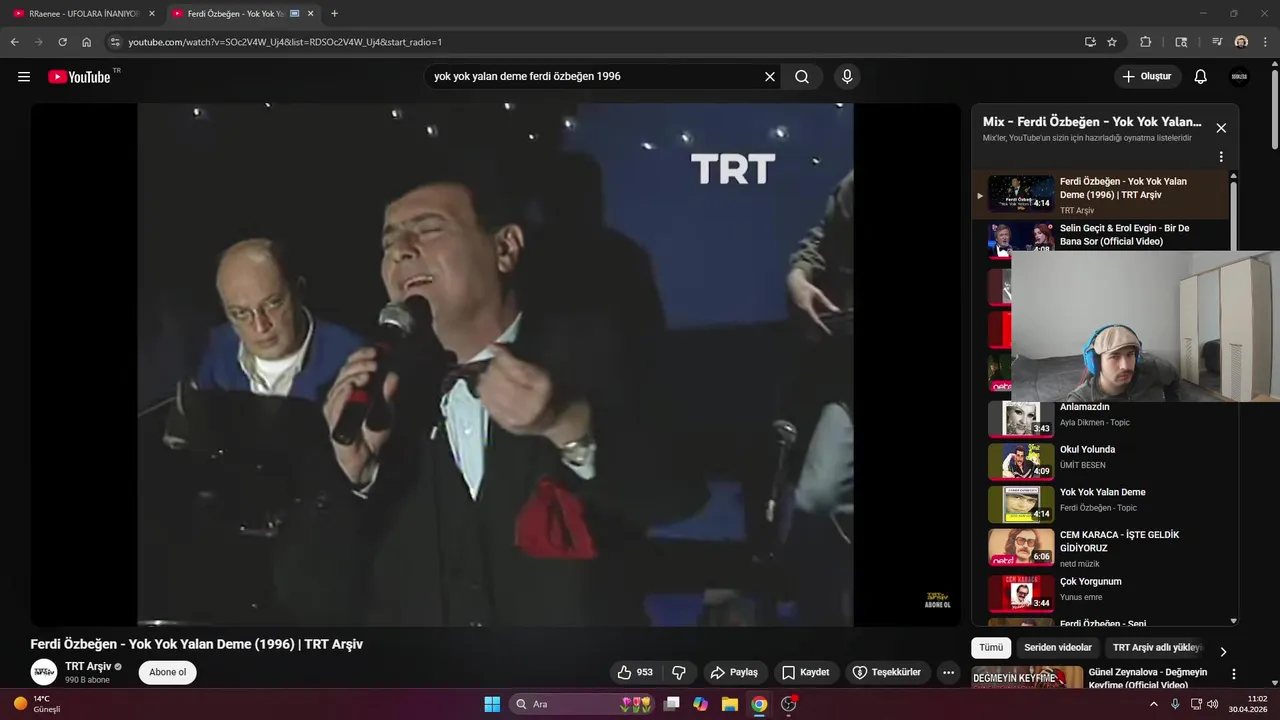Play Anlamazdın by Ayla Dikmen
Viewport: 1280px width, 720px height.
pos(1100,418)
